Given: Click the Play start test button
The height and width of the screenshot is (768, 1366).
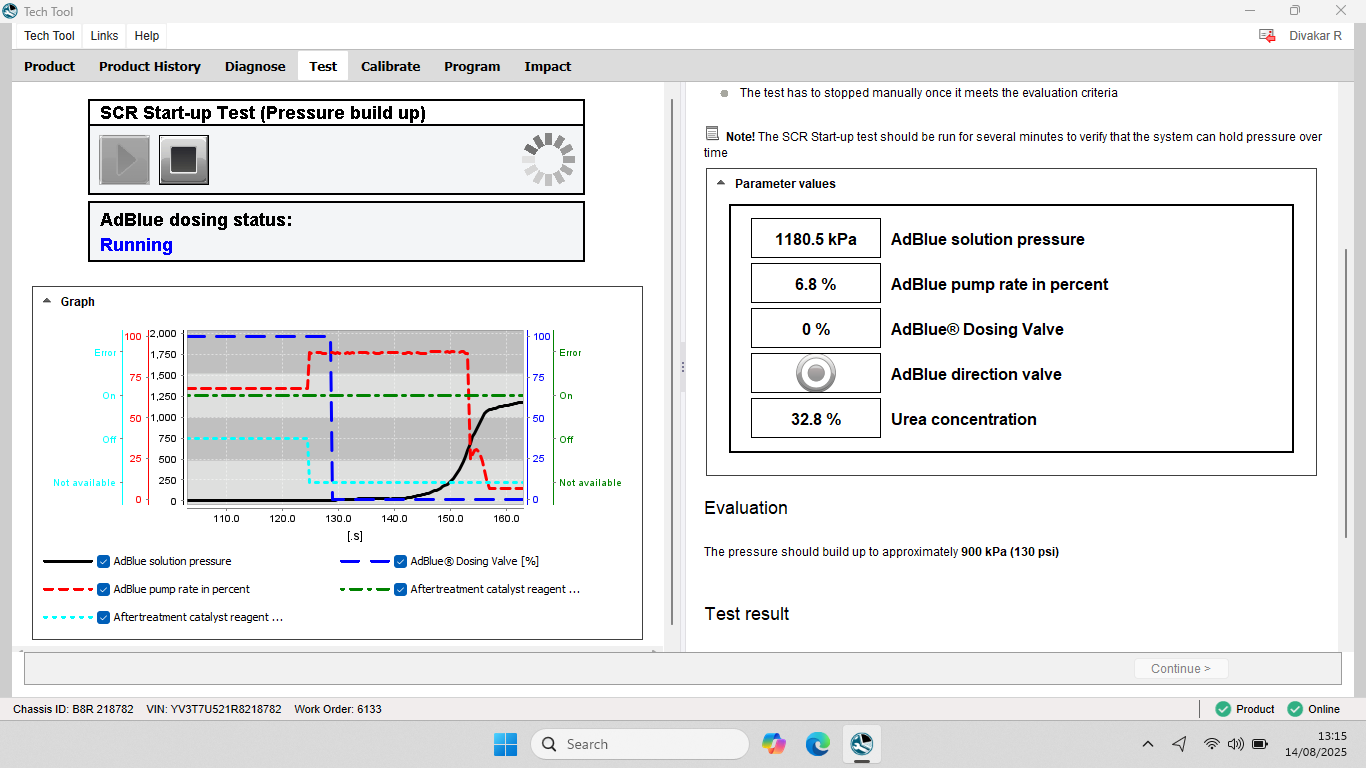Looking at the screenshot, I should click(125, 160).
